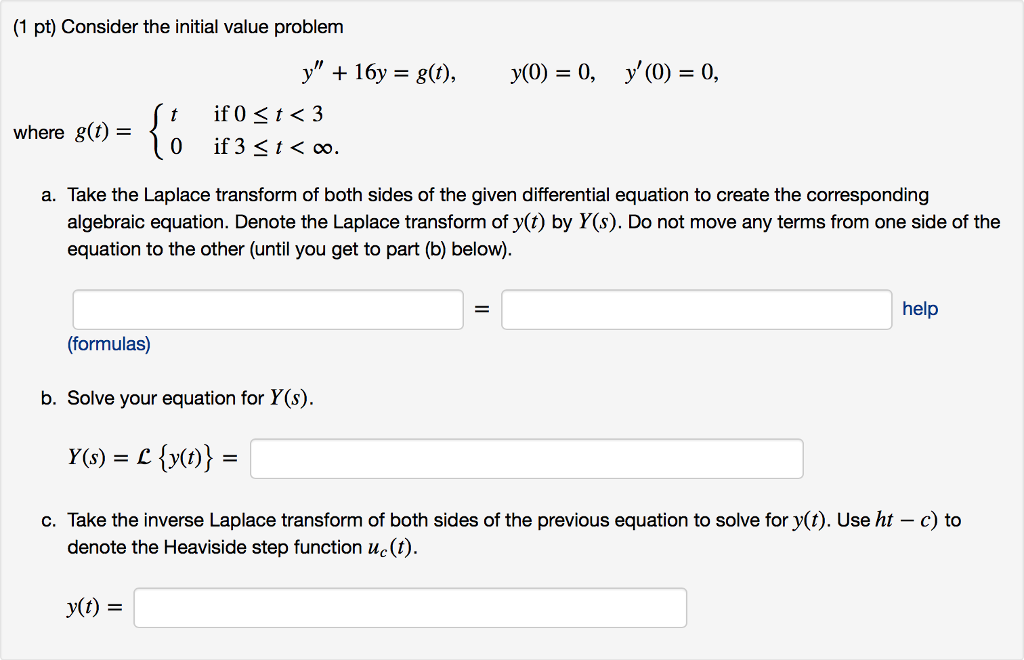Focus the Y(s) answer field in part b
Viewport: 1024px width, 660px height.
coord(526,459)
